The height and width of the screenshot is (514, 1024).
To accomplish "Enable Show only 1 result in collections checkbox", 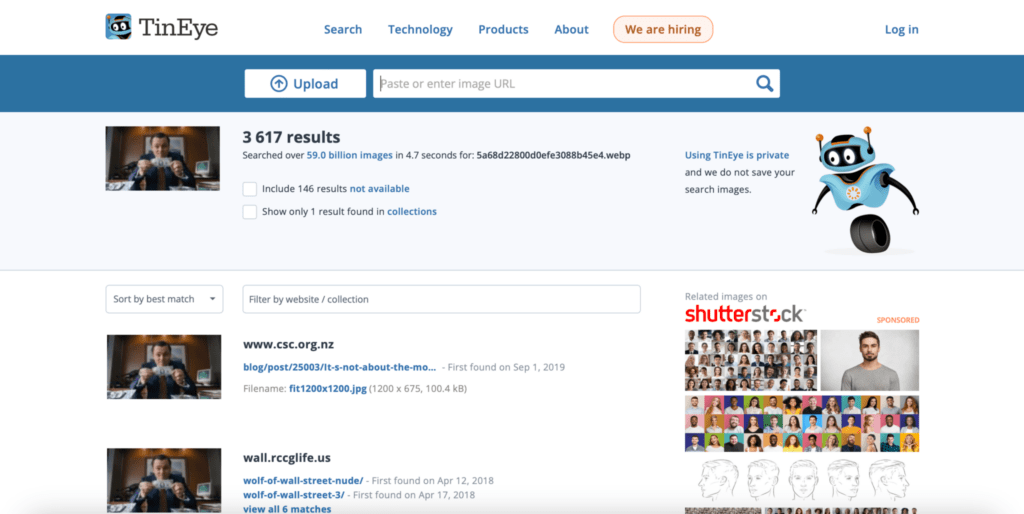I will [249, 212].
